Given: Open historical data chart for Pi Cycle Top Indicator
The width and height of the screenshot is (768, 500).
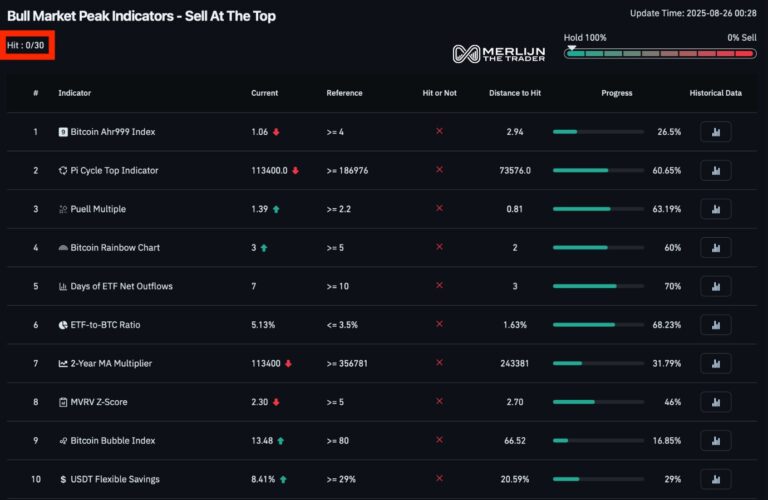Looking at the screenshot, I should 716,170.
